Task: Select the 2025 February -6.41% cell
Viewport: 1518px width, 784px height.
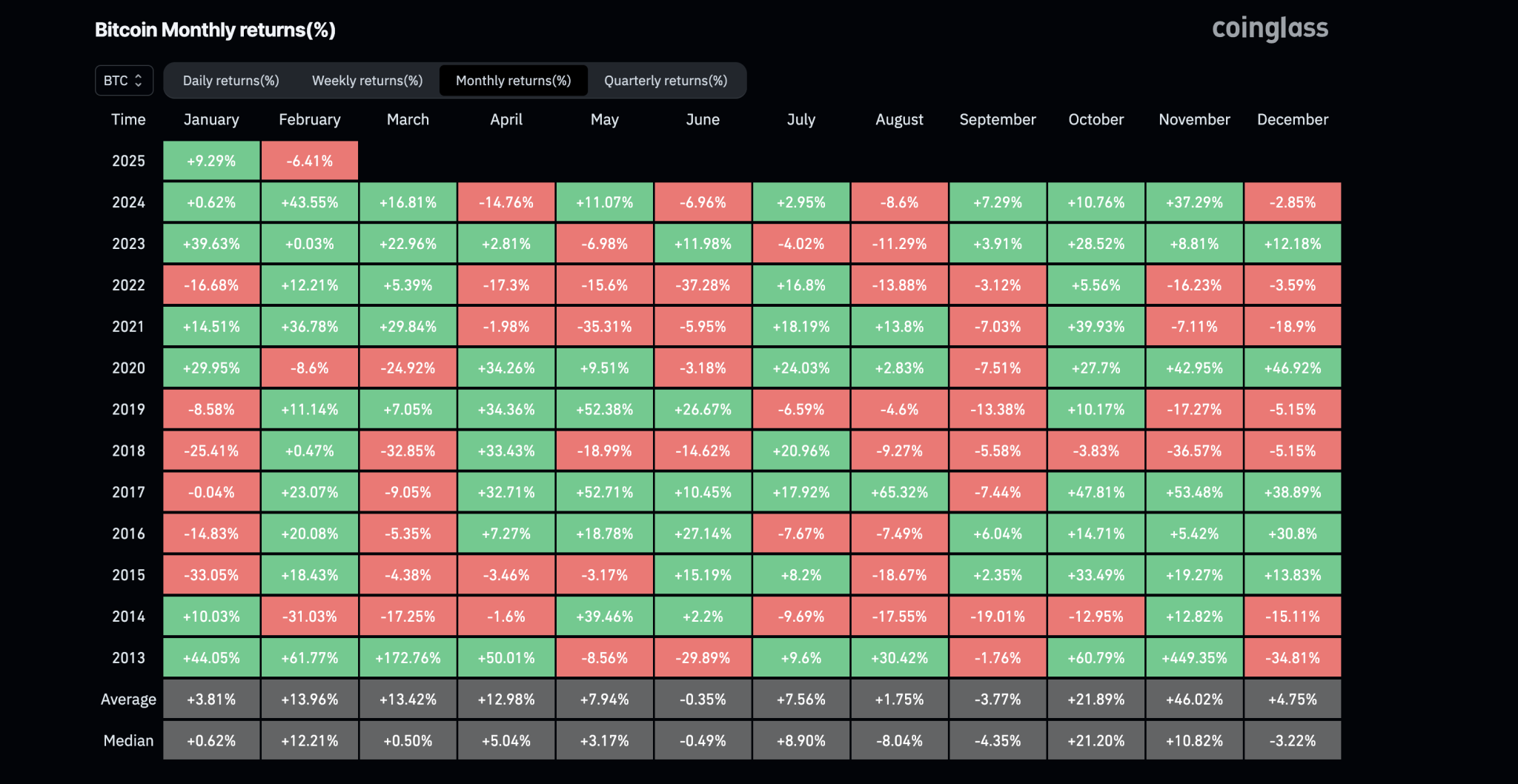Action: point(310,161)
